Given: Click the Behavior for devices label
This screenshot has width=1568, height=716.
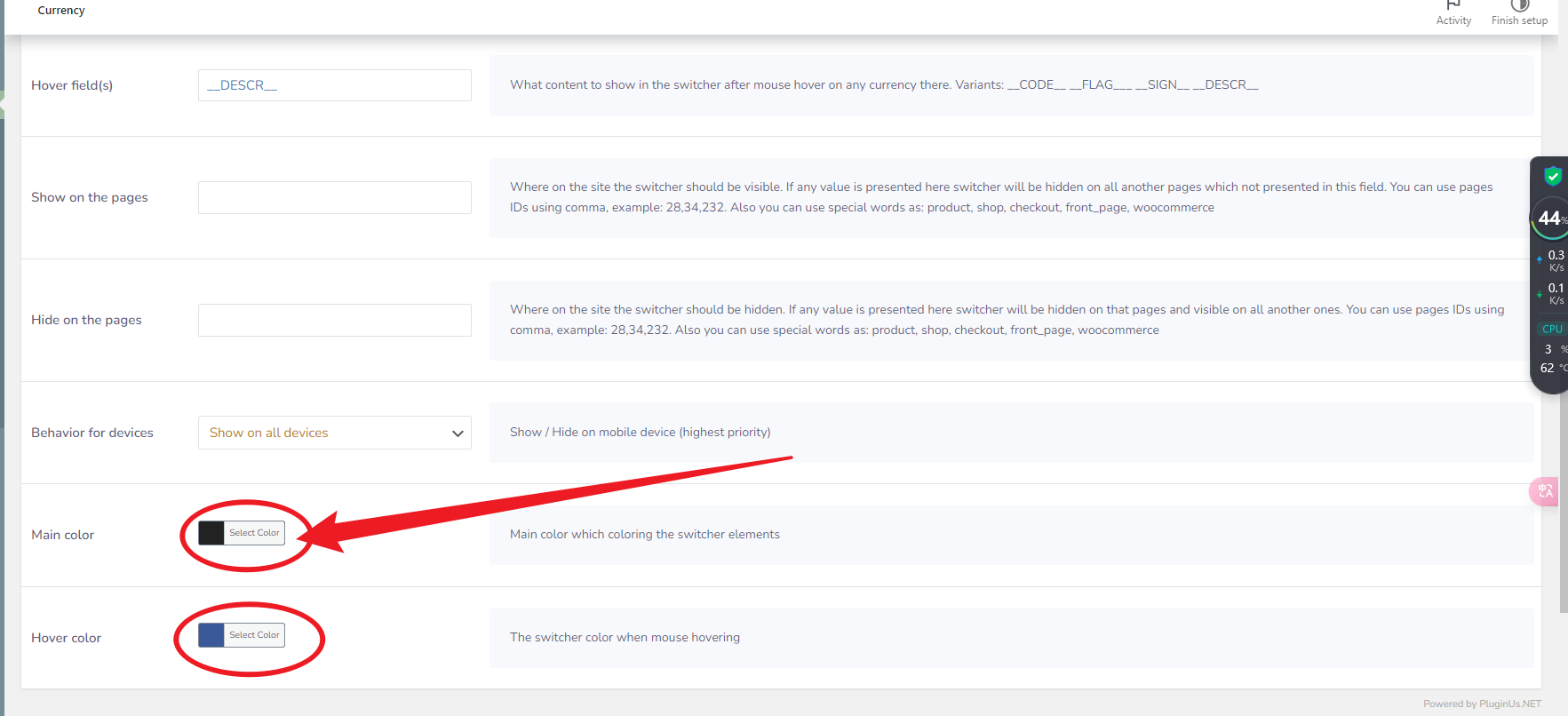Looking at the screenshot, I should tap(92, 433).
